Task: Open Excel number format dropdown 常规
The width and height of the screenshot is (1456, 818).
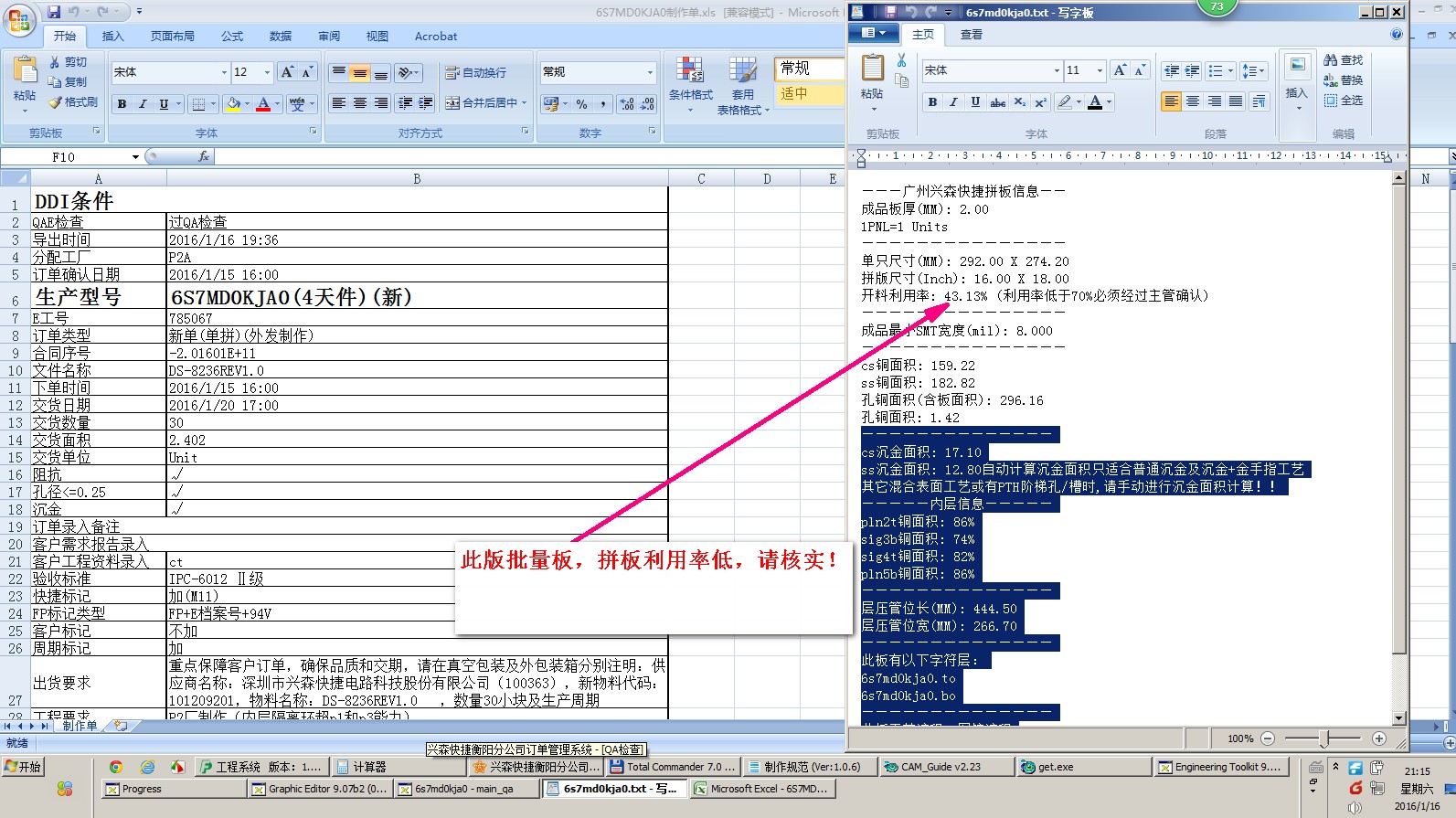Action: coord(650,72)
